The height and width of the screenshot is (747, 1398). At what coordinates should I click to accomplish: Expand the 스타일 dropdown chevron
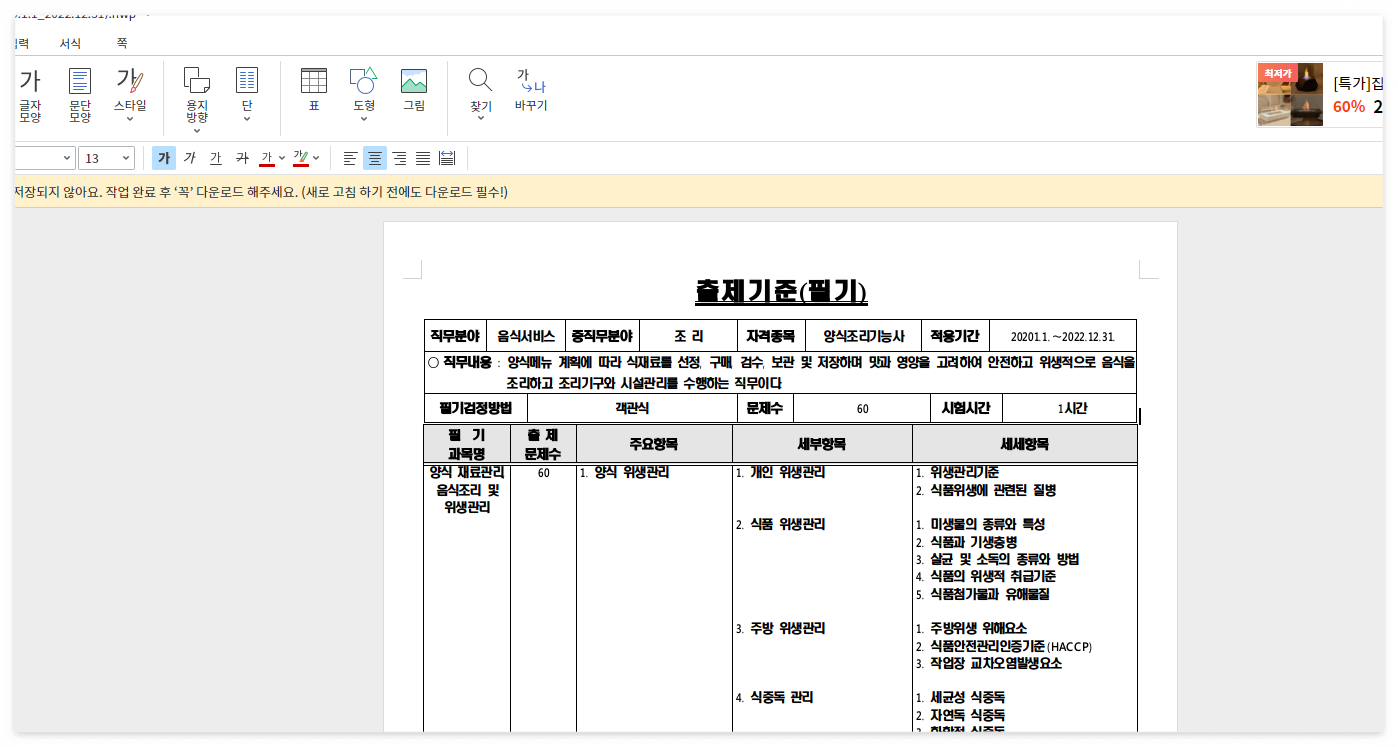[x=130, y=118]
